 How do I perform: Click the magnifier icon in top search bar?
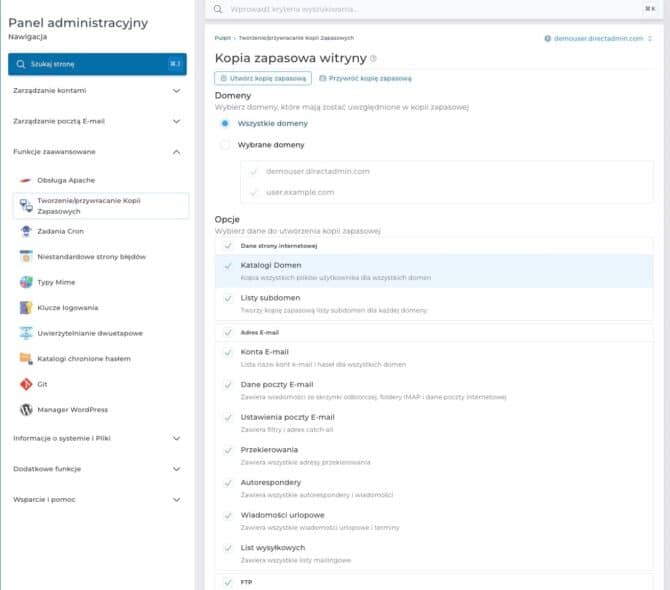click(x=218, y=9)
